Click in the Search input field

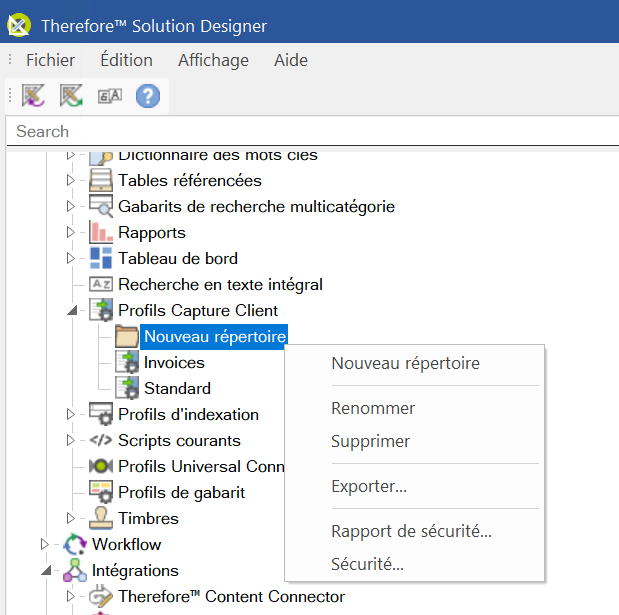[300, 131]
